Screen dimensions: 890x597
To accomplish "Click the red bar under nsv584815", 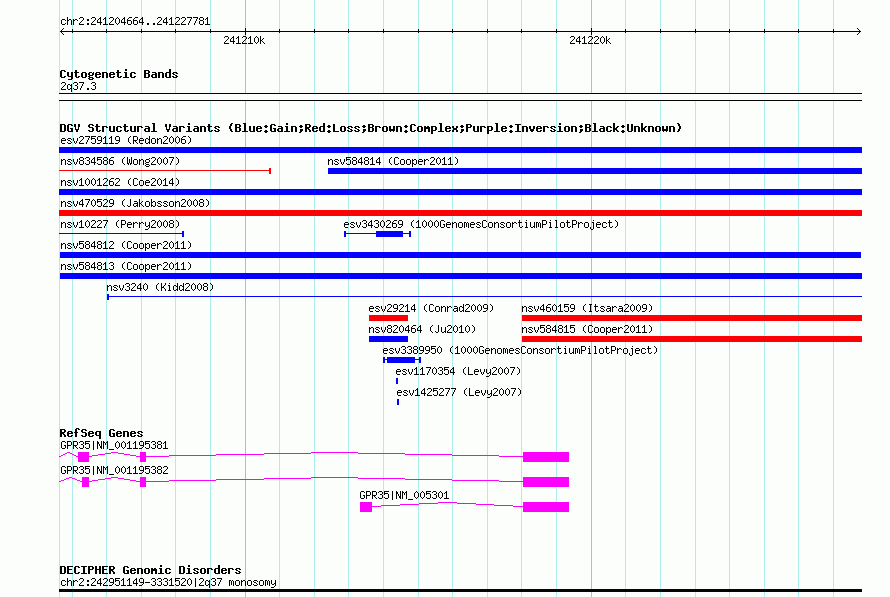I will [692, 339].
